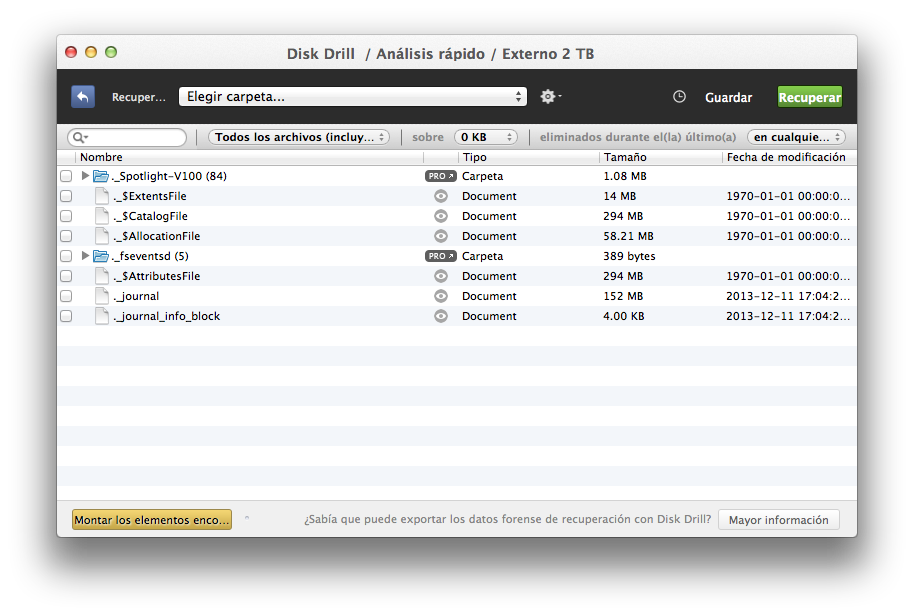Expand the ._fseventsd folder triangle

pos(85,255)
